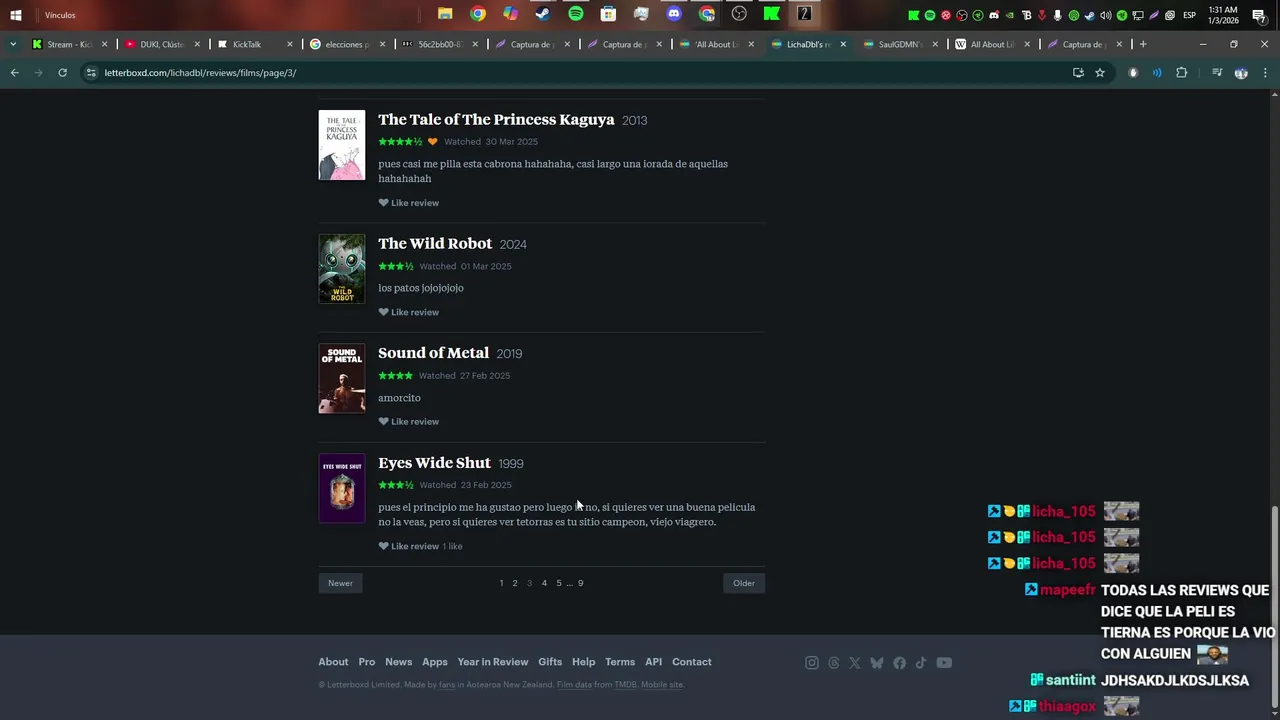Open footer Contact link
Screen dimensions: 1280x720
692,662
